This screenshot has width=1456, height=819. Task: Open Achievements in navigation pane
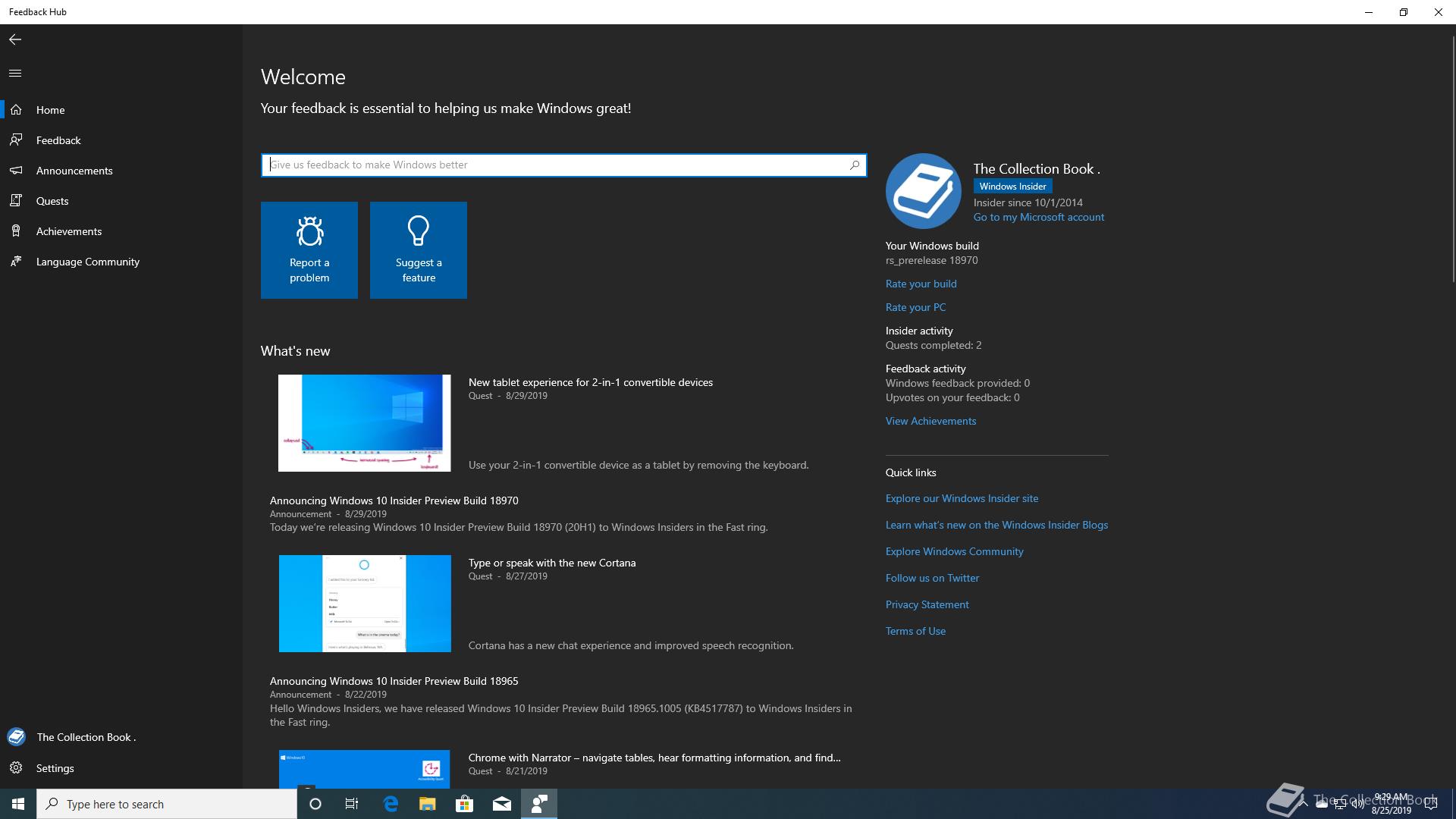pyautogui.click(x=121, y=231)
